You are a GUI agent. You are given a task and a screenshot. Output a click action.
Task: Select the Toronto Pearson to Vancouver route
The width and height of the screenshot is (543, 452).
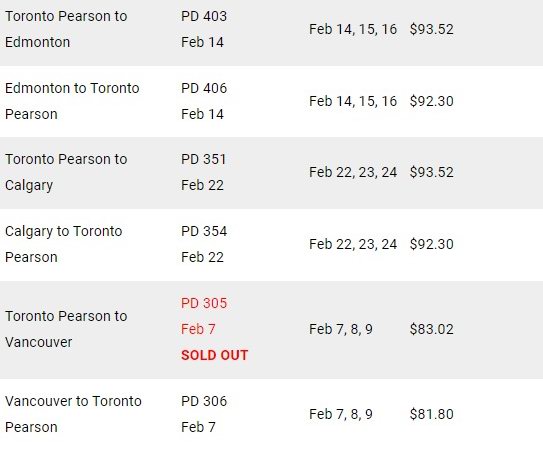(66, 329)
